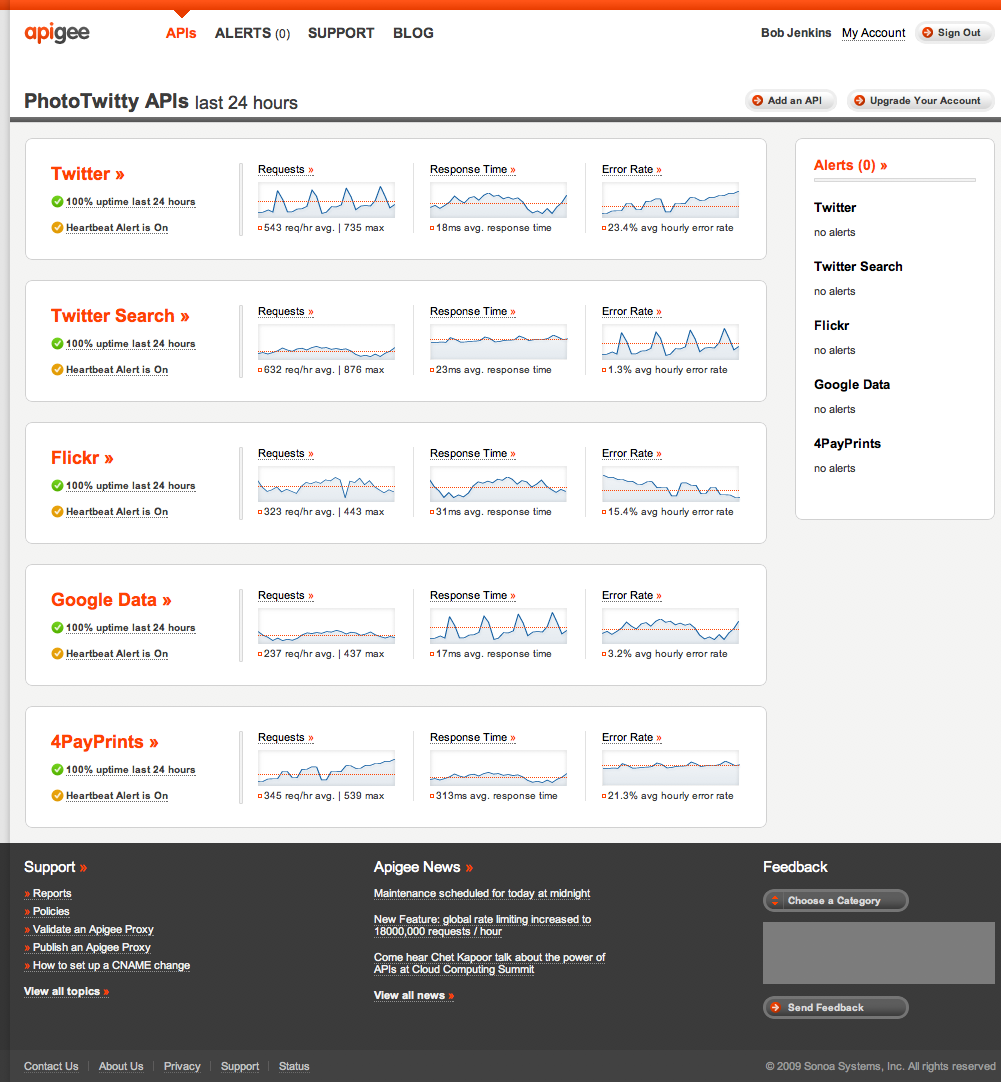The width and height of the screenshot is (1001, 1082).
Task: Open the ALERTS (0) tab
Action: click(x=252, y=33)
